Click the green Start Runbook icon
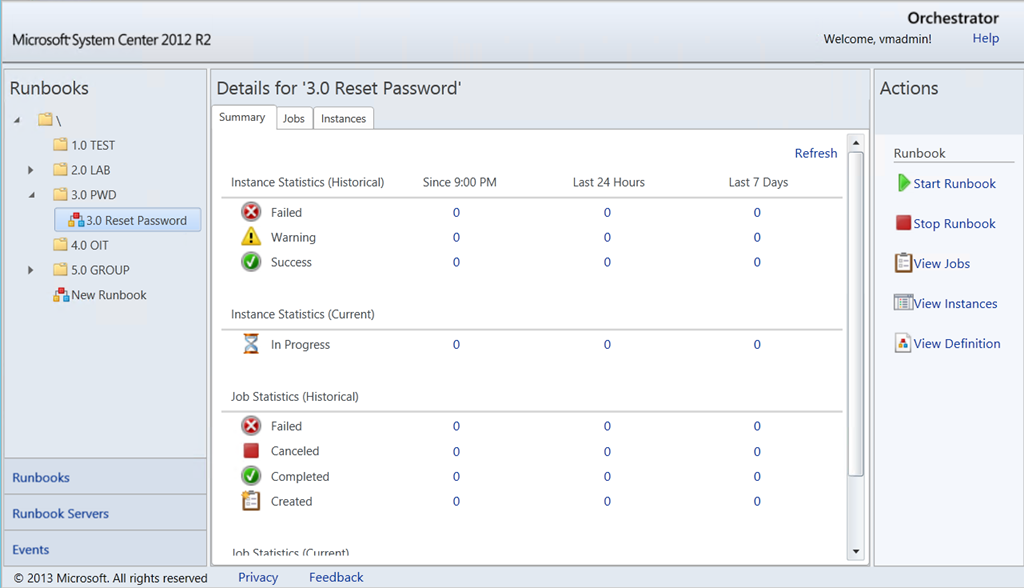The height and width of the screenshot is (588, 1024). [903, 183]
